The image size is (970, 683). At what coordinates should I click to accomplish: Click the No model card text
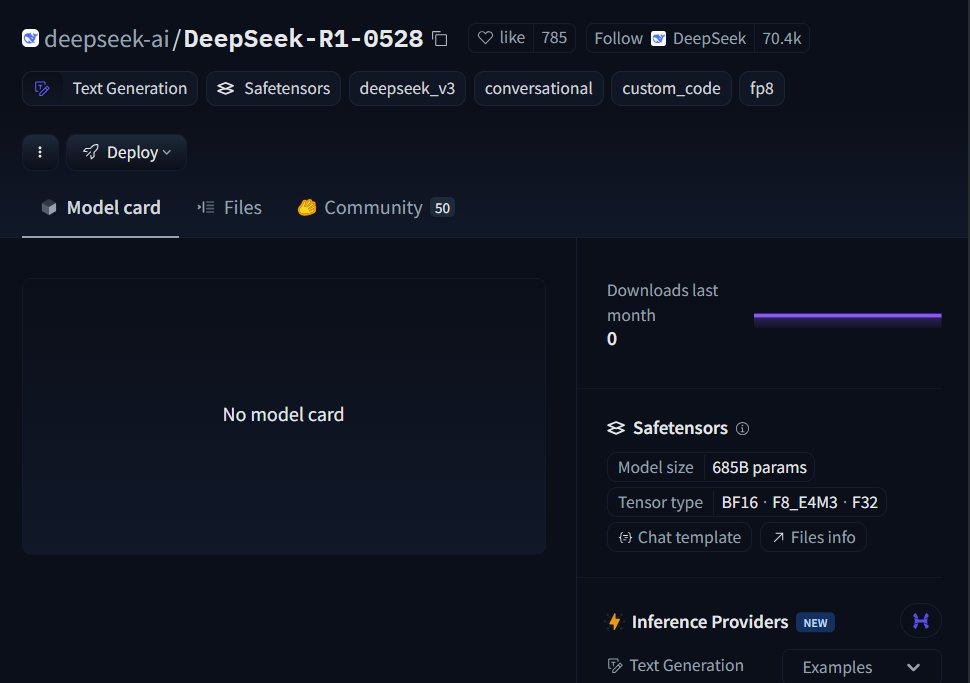coord(283,415)
